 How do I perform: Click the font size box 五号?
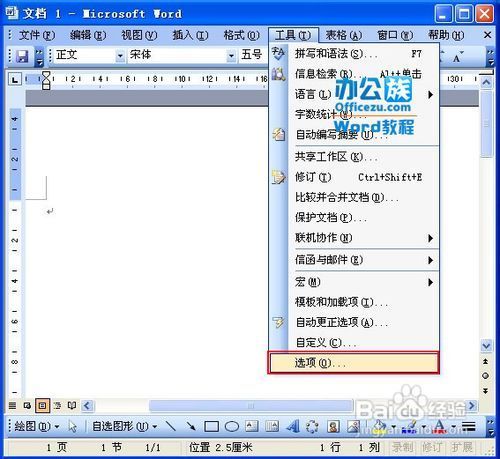click(x=253, y=55)
